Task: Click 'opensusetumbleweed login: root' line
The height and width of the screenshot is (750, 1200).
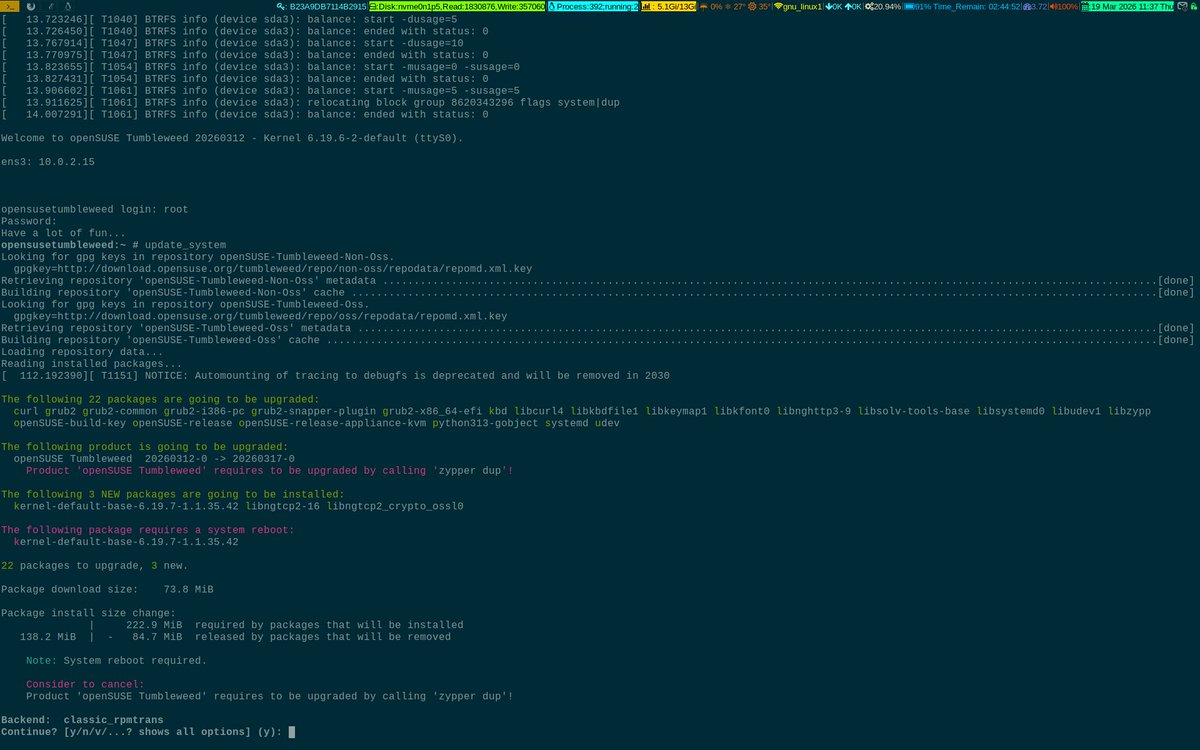Action: click(94, 210)
